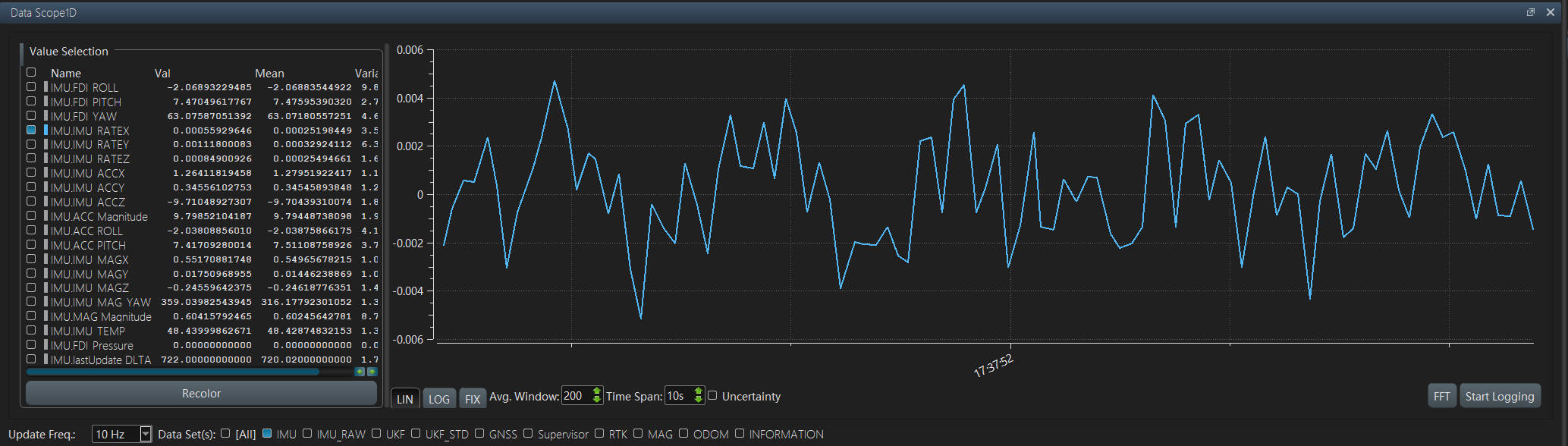Click the Recolor button

coord(201,394)
